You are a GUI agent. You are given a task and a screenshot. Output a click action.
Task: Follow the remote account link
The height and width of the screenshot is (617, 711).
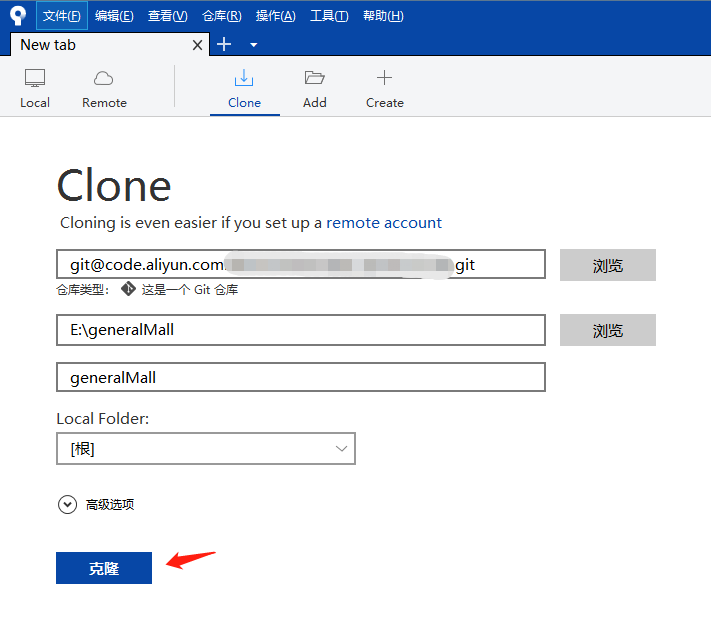[x=384, y=223]
